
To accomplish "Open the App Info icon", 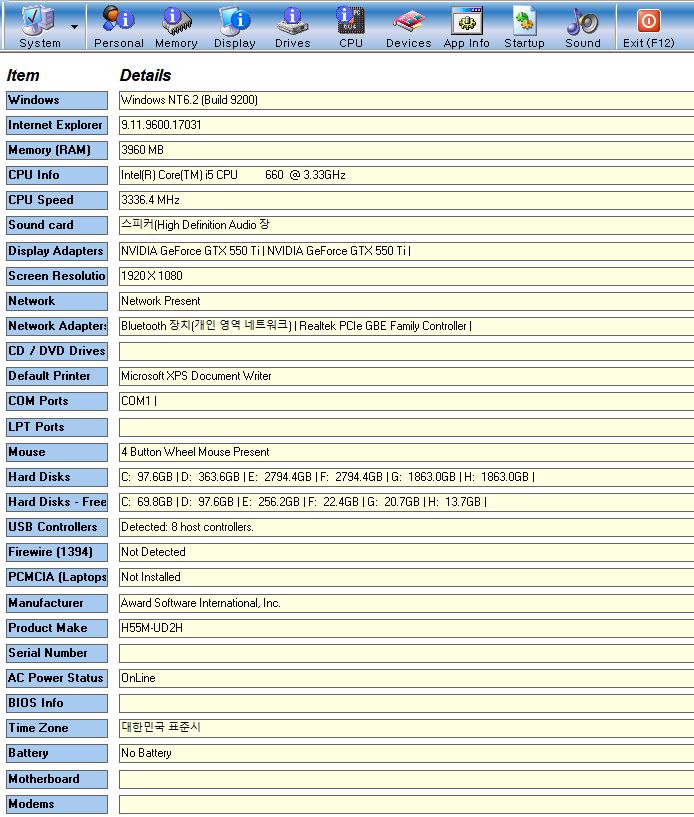I will point(466,22).
